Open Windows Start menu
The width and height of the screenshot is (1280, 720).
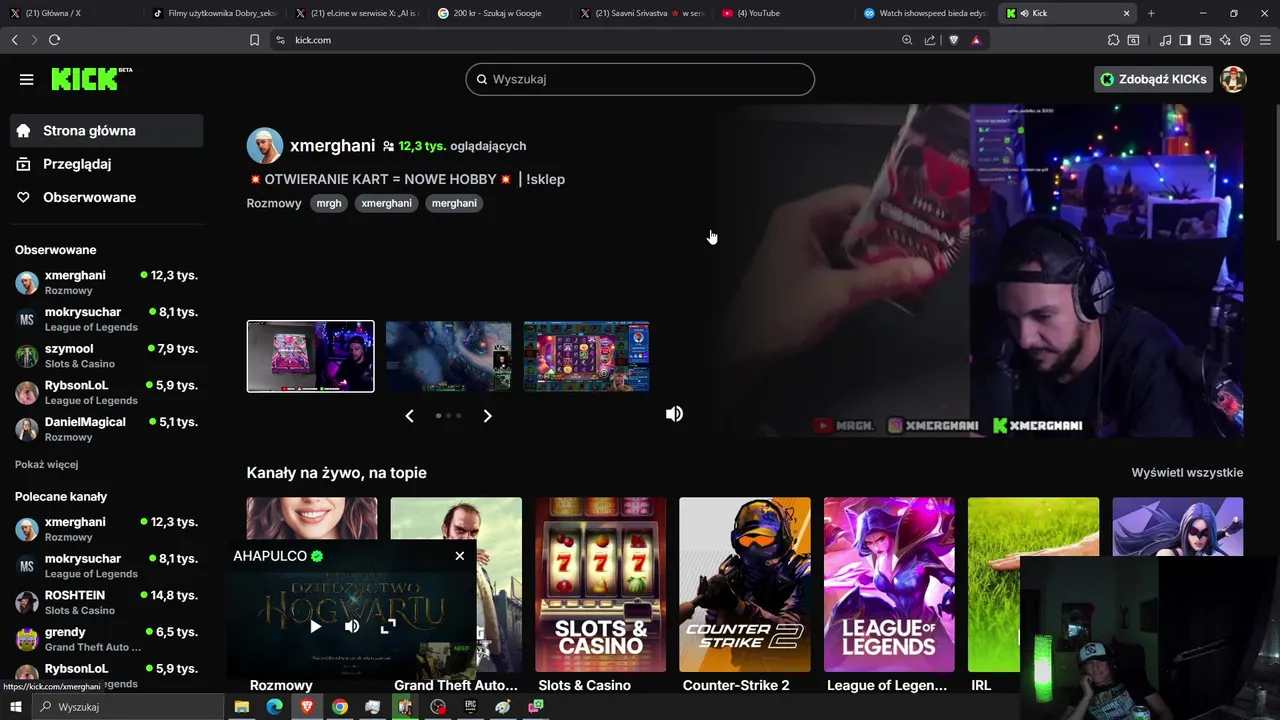click(x=15, y=707)
